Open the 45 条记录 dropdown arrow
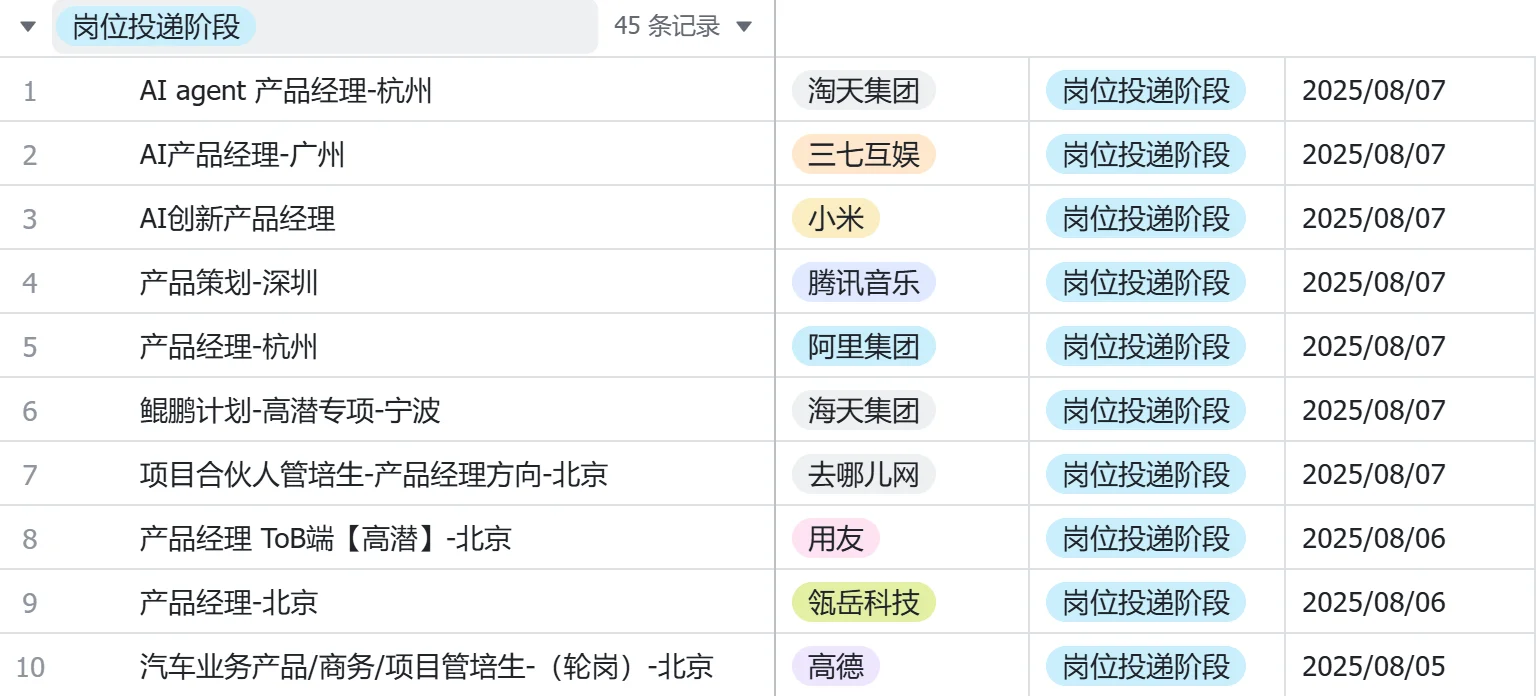 coord(743,27)
